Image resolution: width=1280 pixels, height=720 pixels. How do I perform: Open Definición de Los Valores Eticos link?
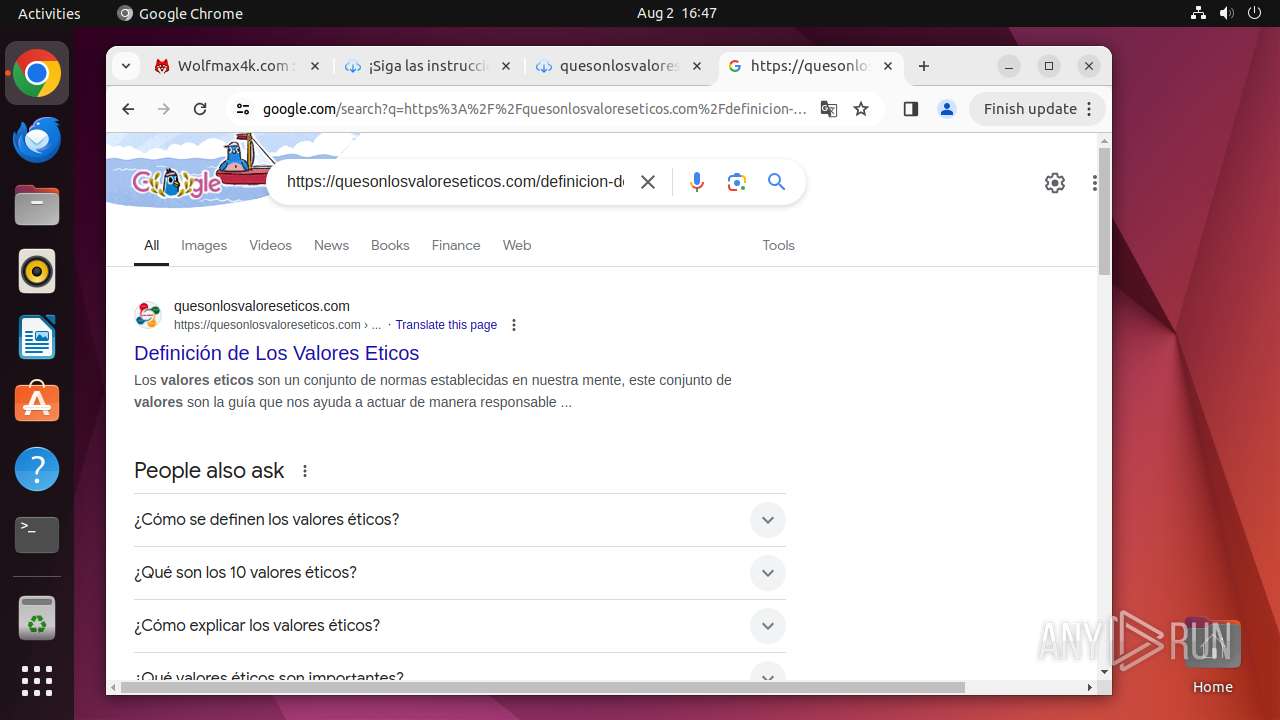coord(276,353)
